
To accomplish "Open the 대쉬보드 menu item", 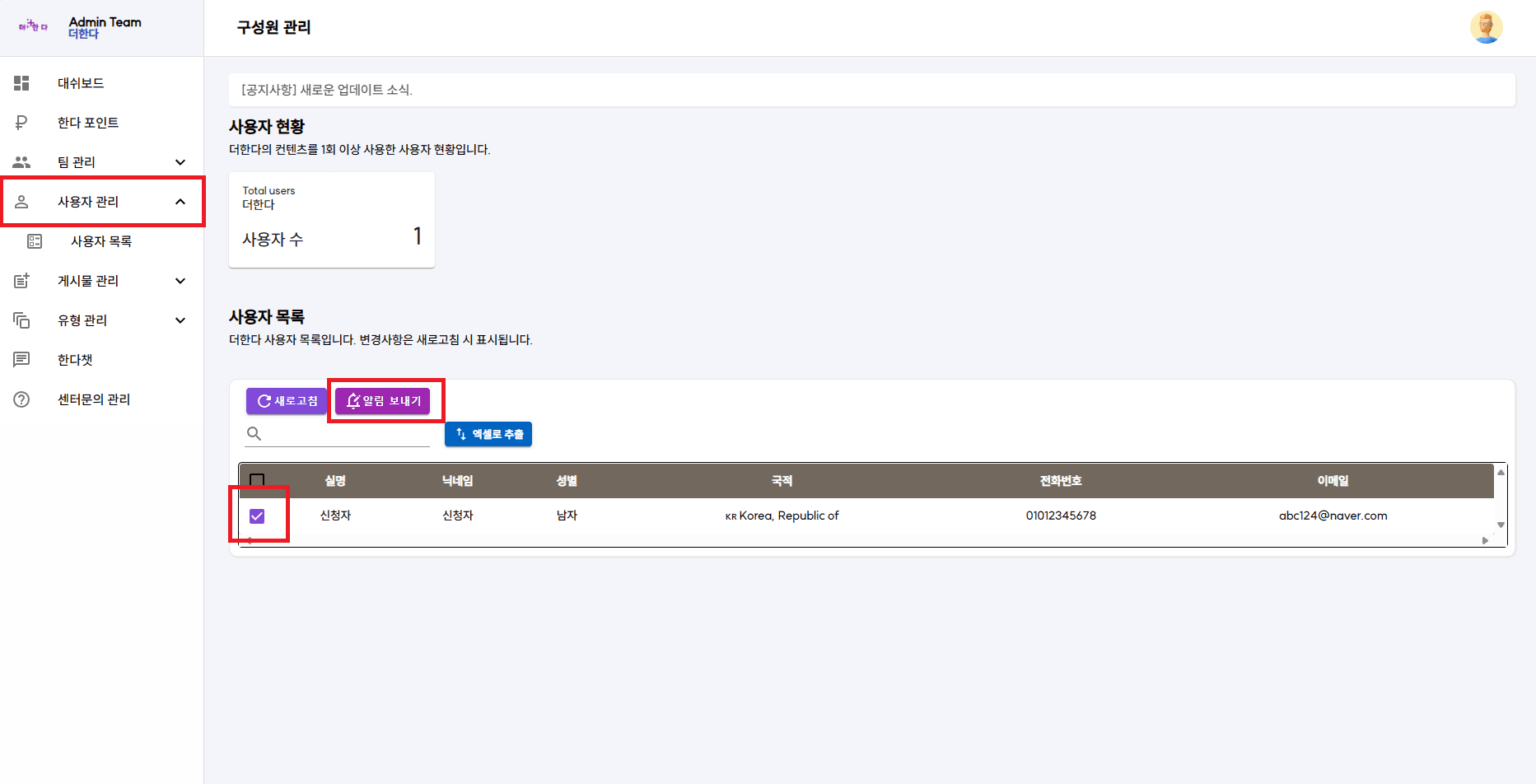I will 101,83.
